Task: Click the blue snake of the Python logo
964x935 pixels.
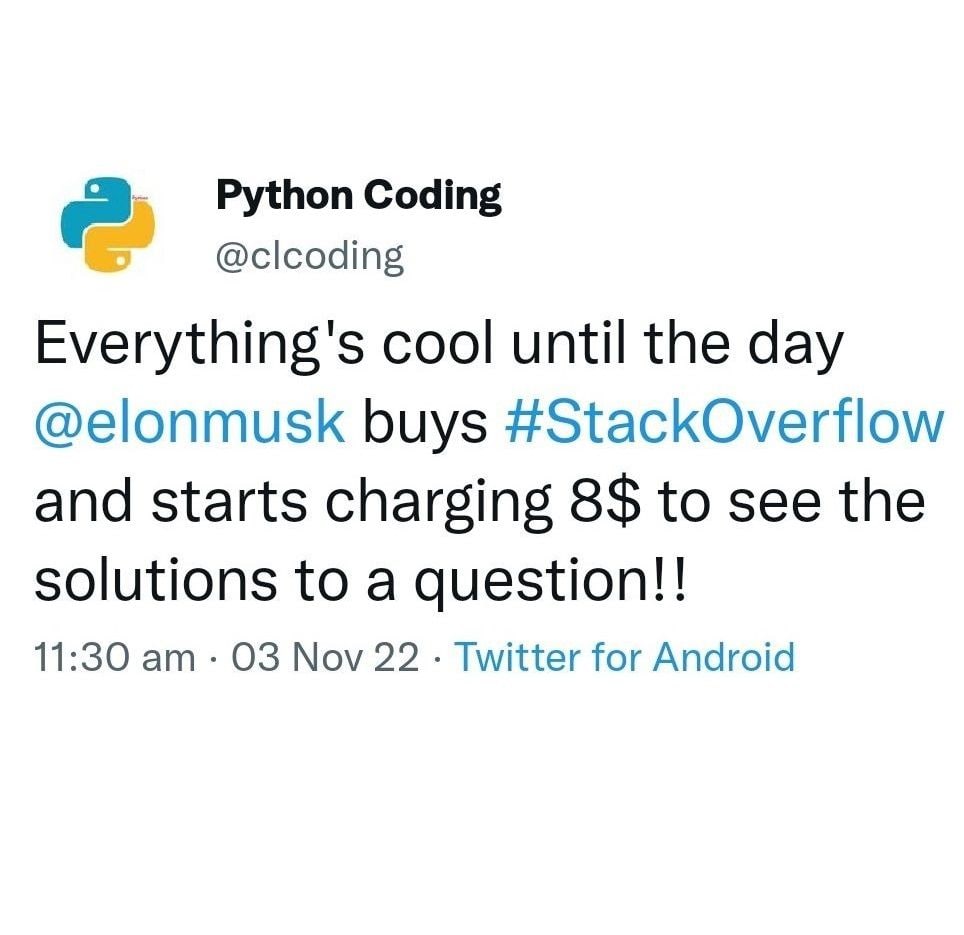Action: (x=87, y=205)
